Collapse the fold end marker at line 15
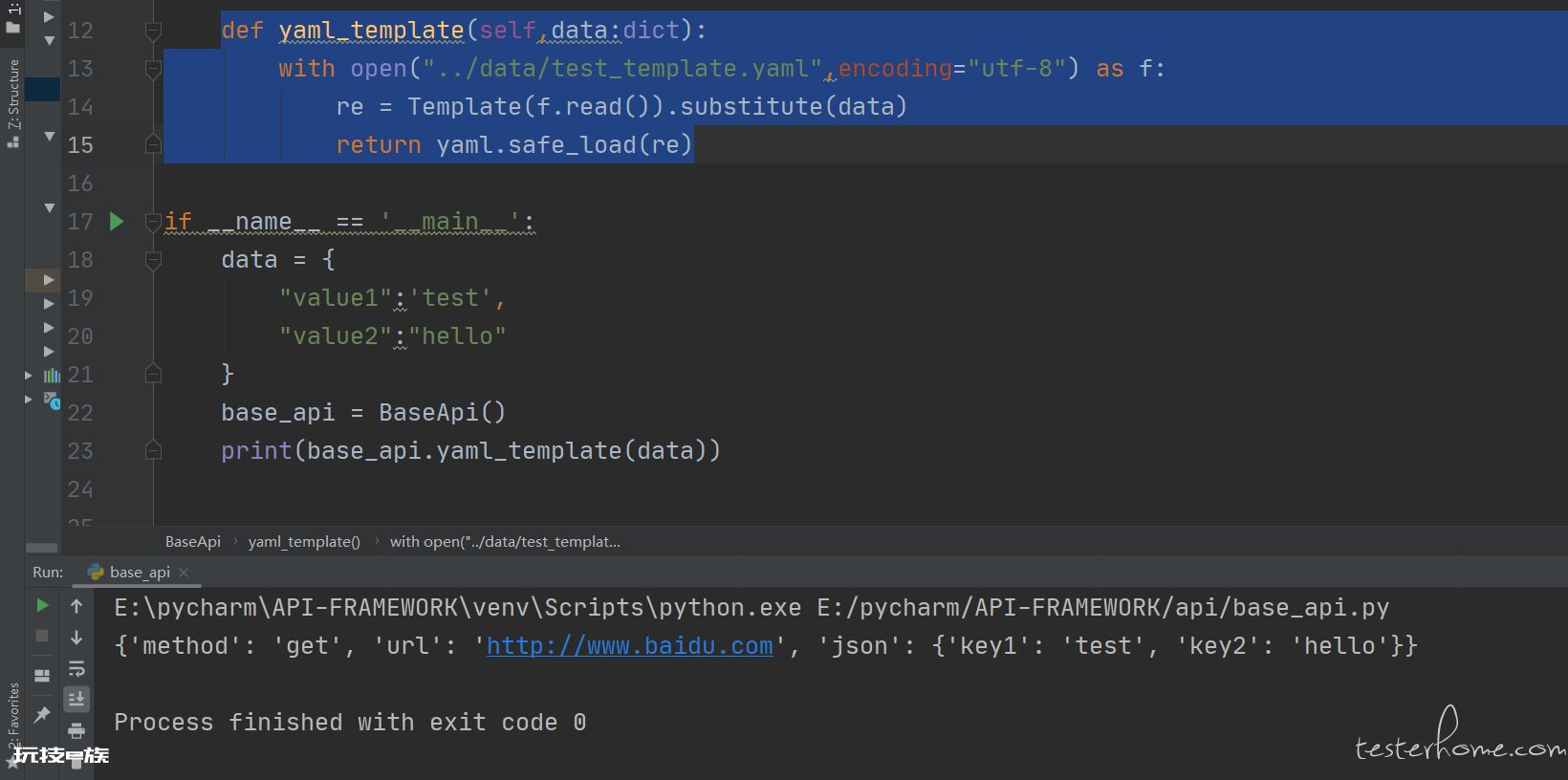The width and height of the screenshot is (1568, 780). pos(153,144)
